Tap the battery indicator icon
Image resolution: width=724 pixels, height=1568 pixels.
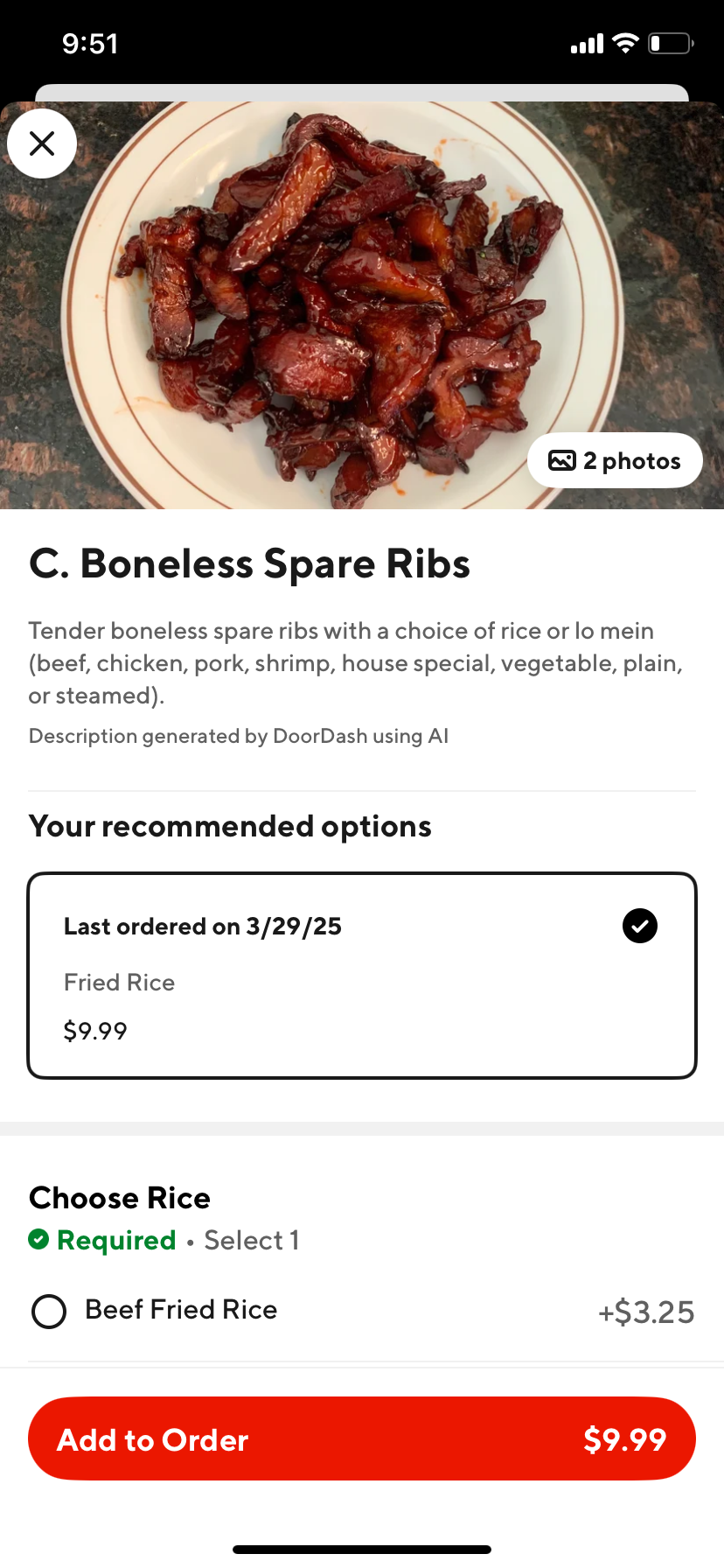[671, 43]
